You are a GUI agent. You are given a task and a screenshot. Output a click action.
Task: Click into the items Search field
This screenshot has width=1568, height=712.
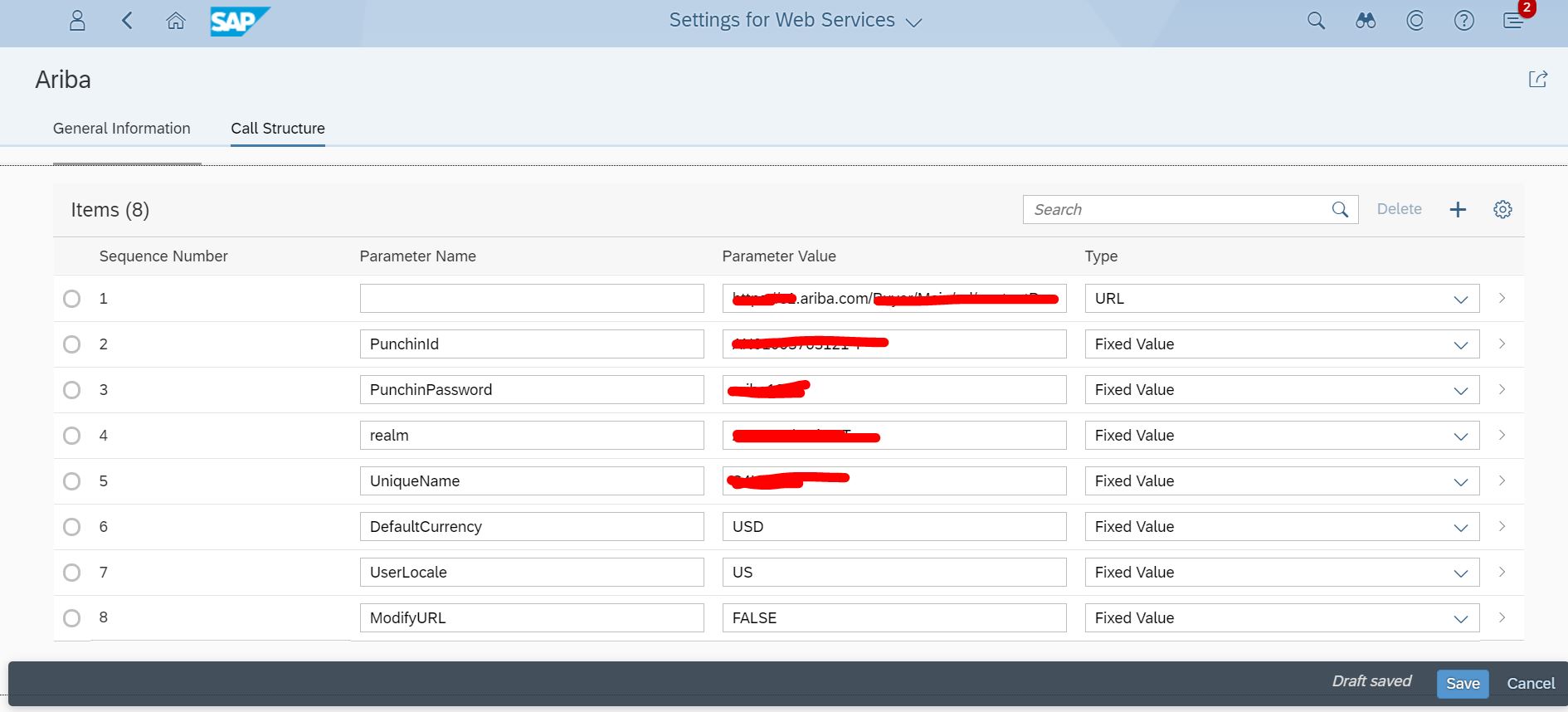pyautogui.click(x=1176, y=210)
